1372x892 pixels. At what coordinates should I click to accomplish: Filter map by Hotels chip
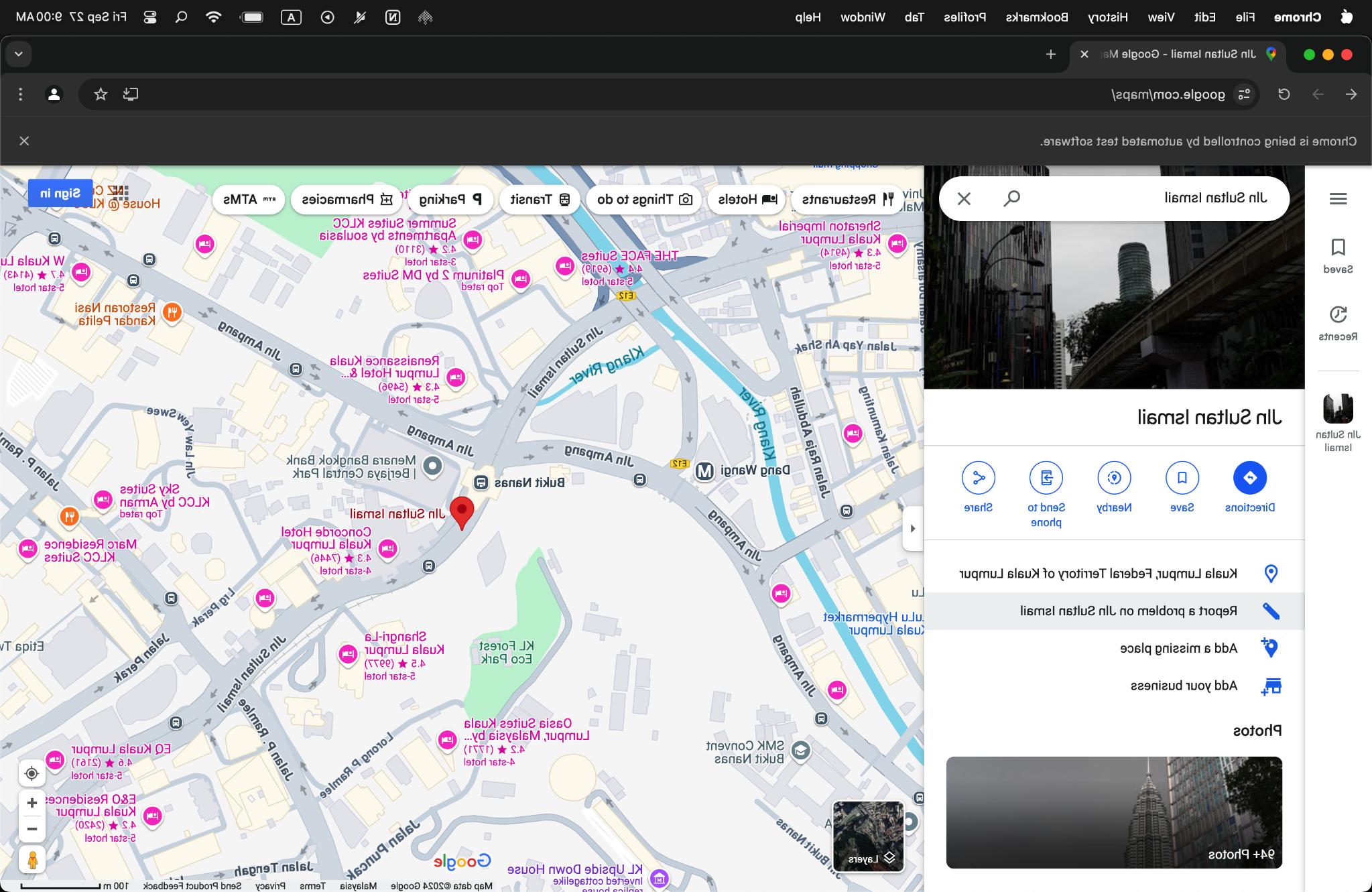[747, 199]
